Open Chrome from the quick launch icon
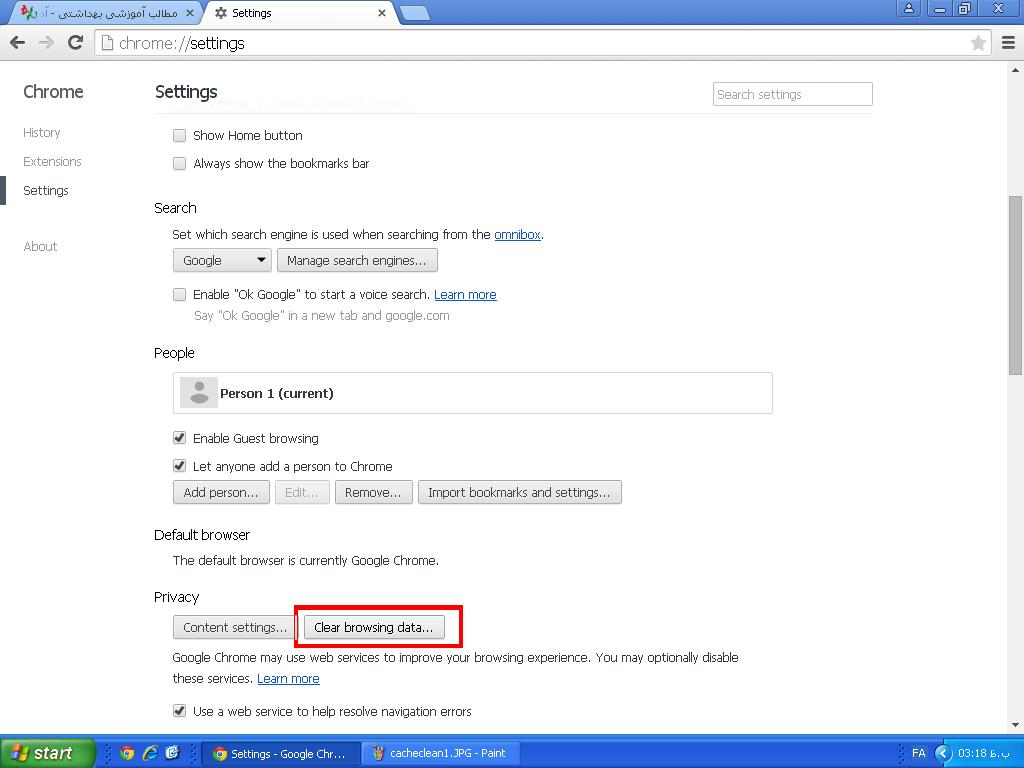This screenshot has width=1024, height=768. (x=127, y=753)
